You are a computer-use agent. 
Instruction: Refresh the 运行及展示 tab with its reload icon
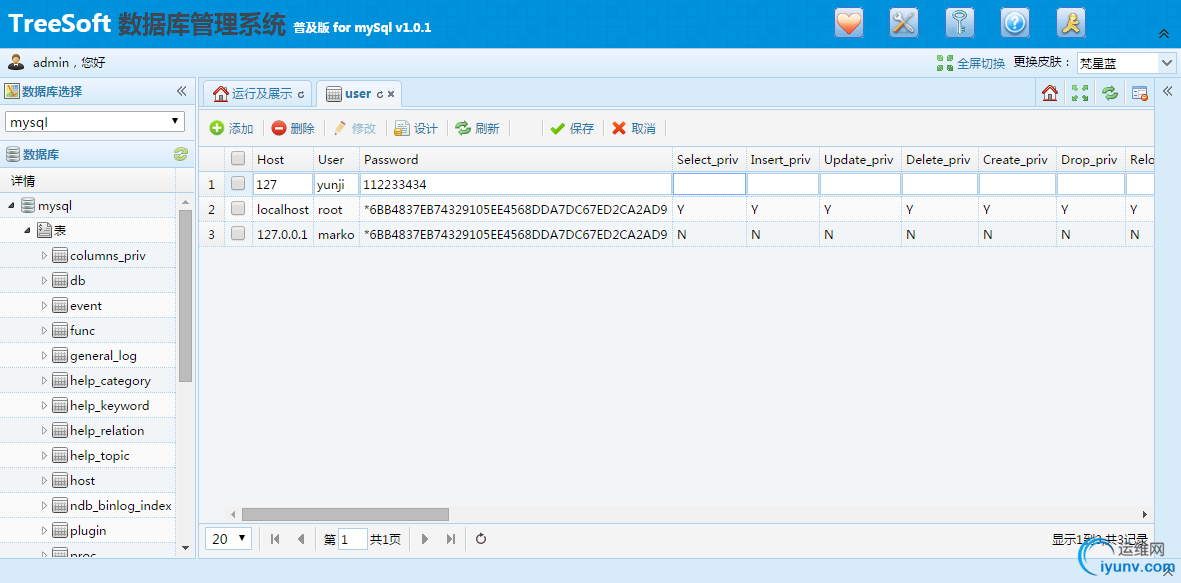(301, 95)
